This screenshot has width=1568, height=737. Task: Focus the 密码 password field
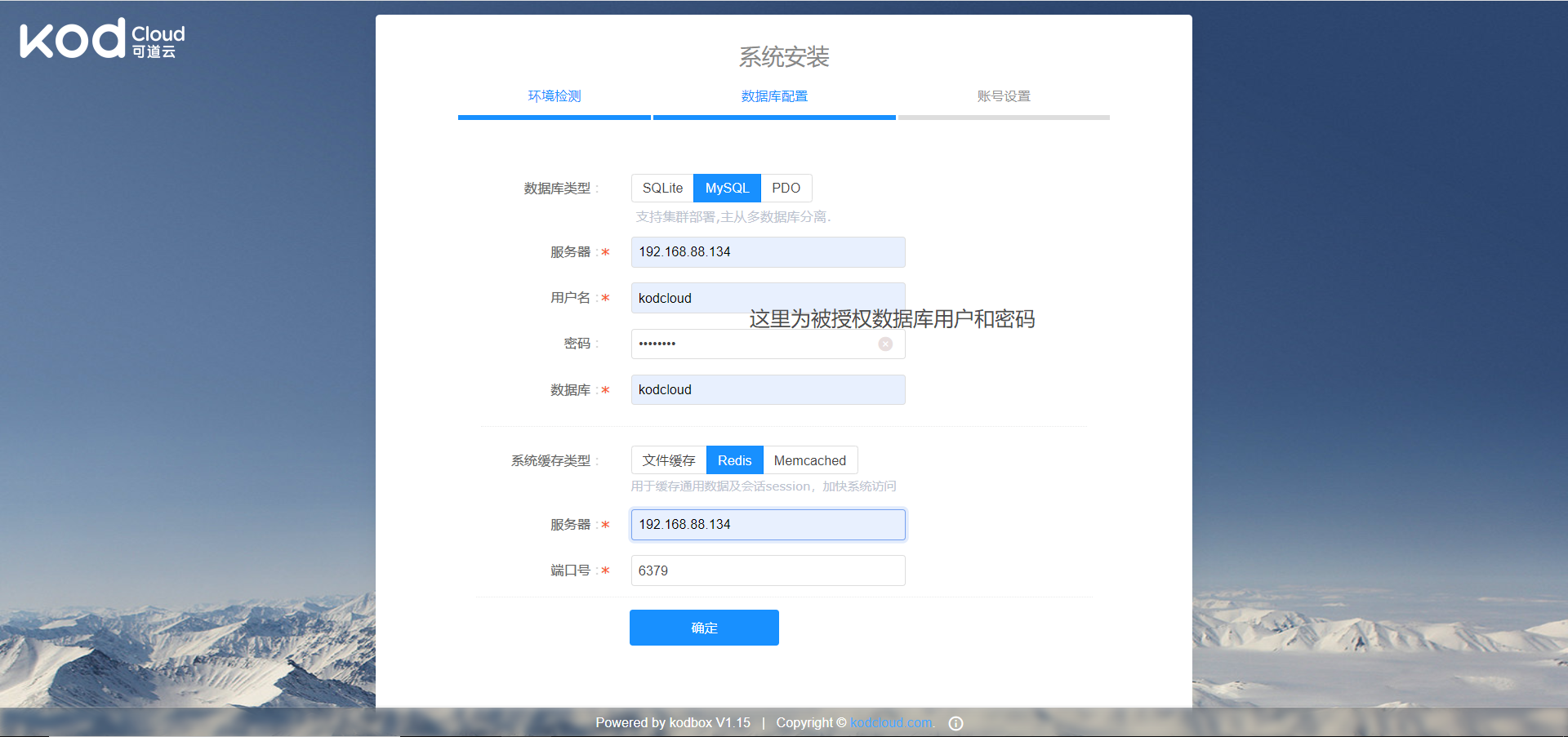coord(768,344)
